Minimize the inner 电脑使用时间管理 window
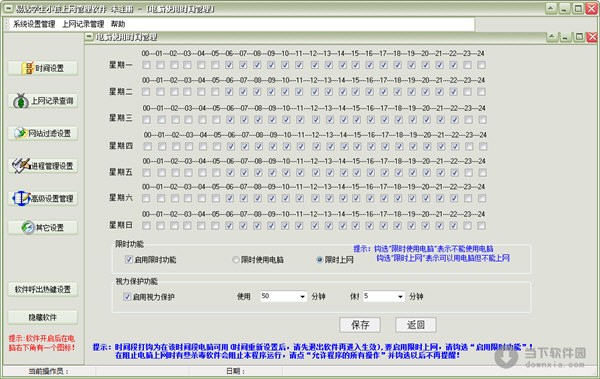 tap(566, 37)
